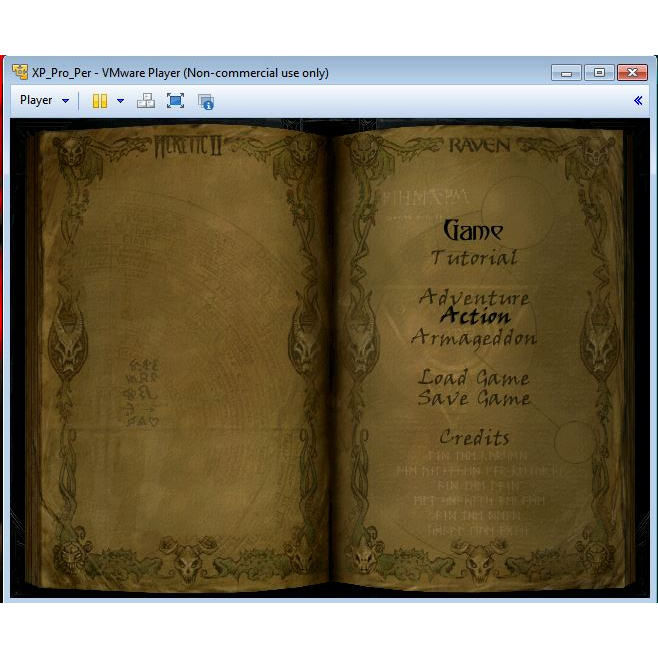Click the Raven logo atop right page

tap(478, 146)
